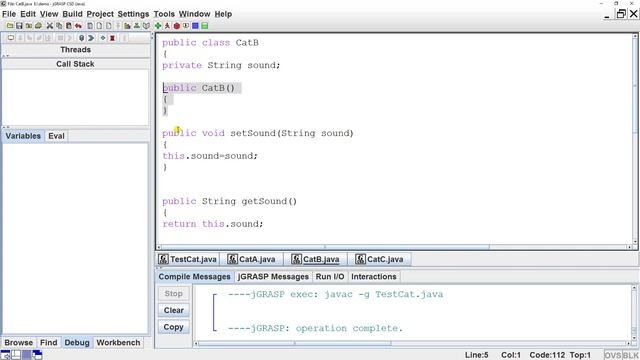Open the Tools menu
The height and width of the screenshot is (360, 640).
(164, 14)
